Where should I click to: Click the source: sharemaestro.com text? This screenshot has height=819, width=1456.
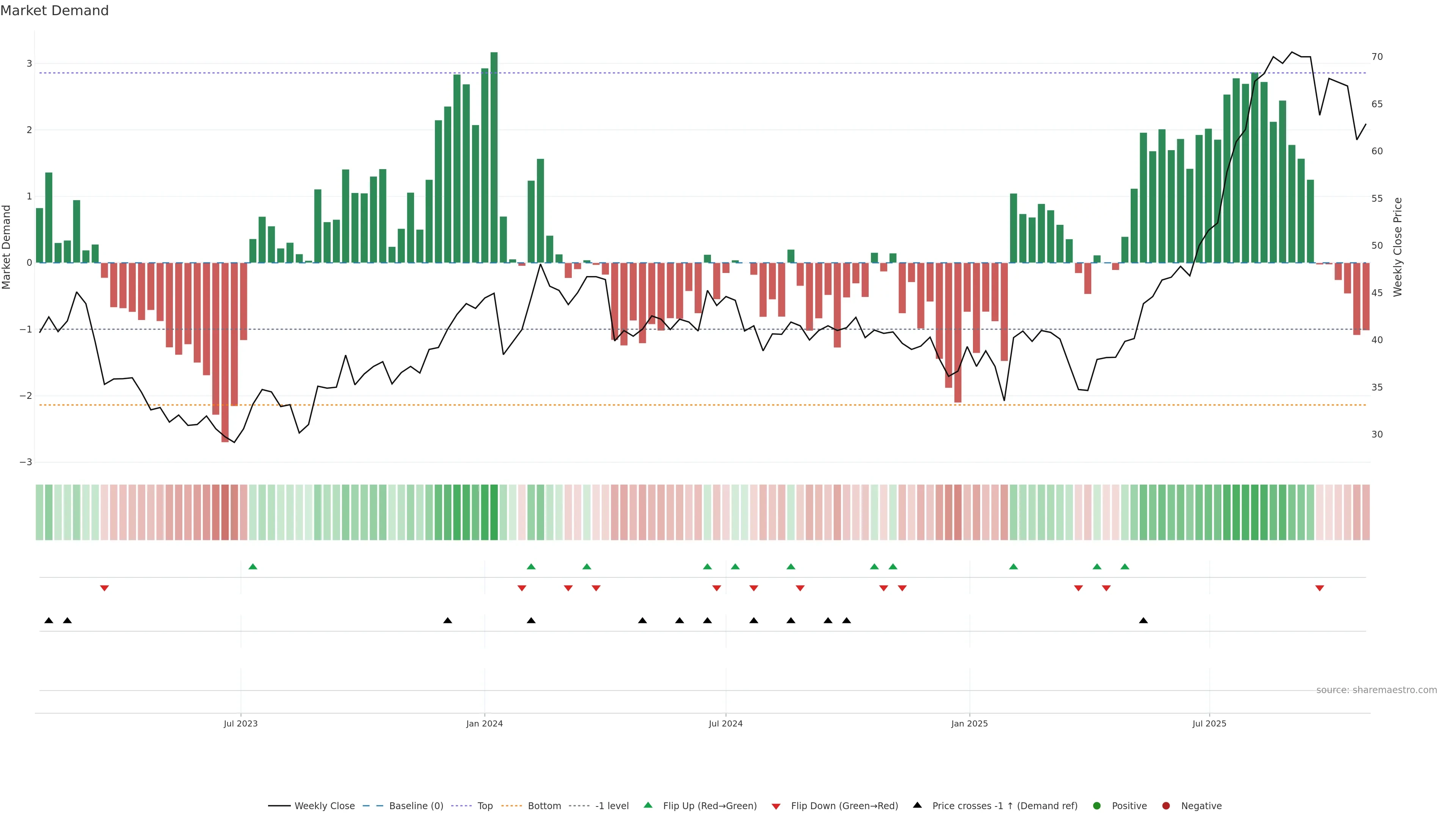pyautogui.click(x=1376, y=690)
